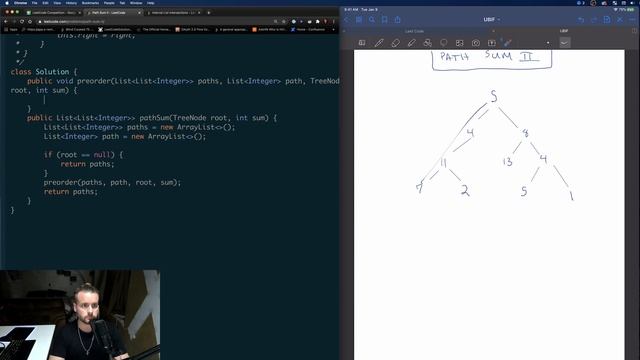Open the Chrome application menu
The width and height of the screenshot is (640, 360).
click(20, 3)
